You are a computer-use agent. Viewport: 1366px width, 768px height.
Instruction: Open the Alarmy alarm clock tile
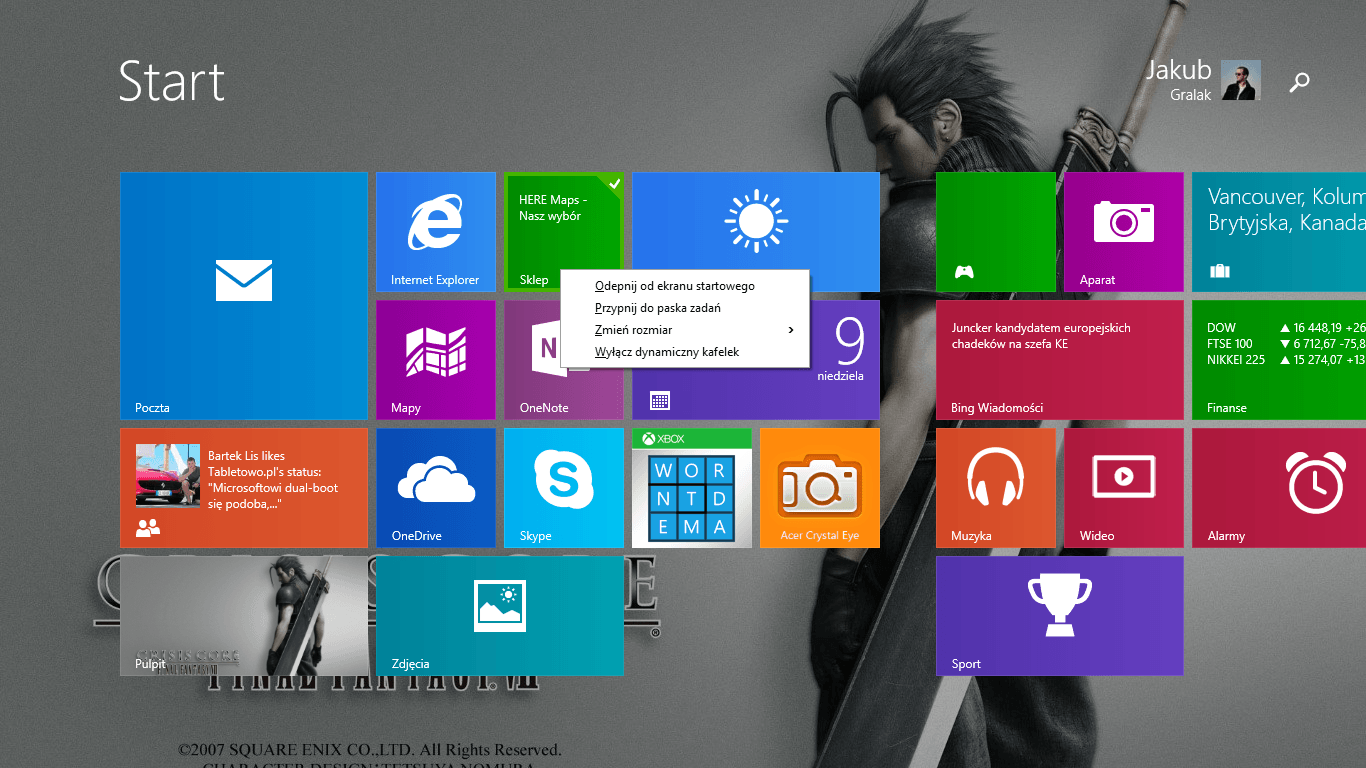click(1279, 487)
